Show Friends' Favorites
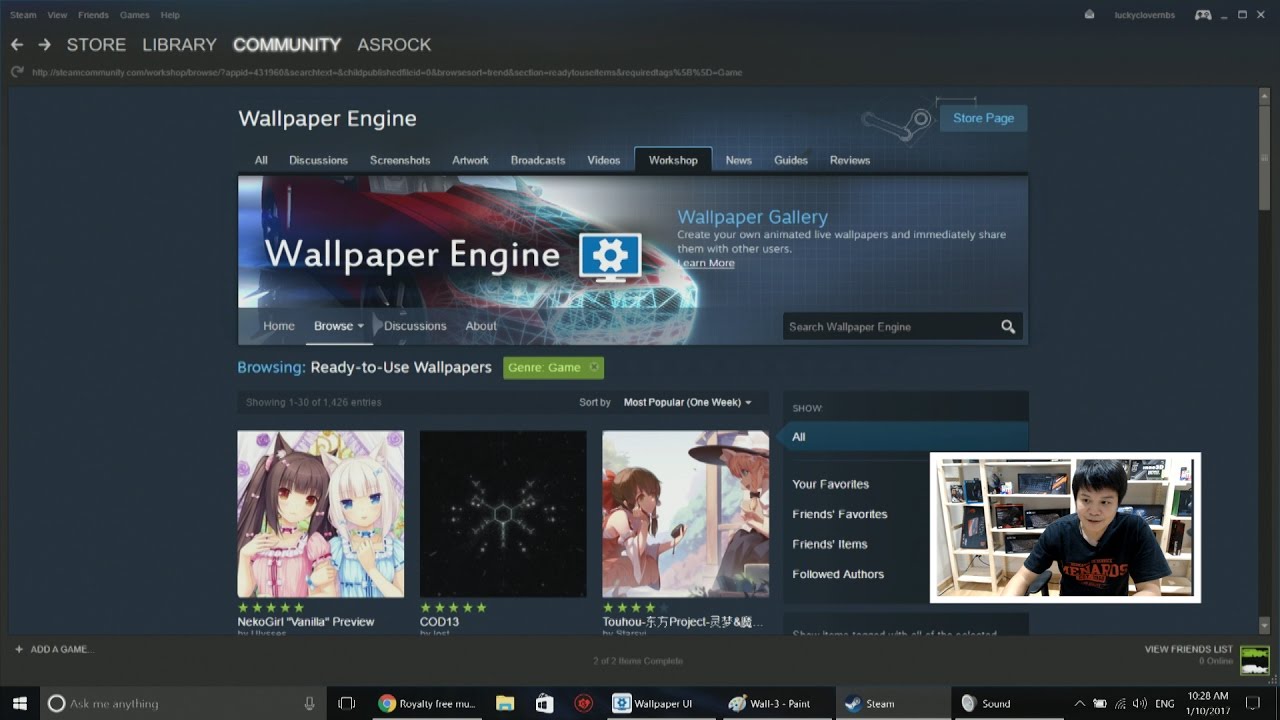 (x=840, y=514)
